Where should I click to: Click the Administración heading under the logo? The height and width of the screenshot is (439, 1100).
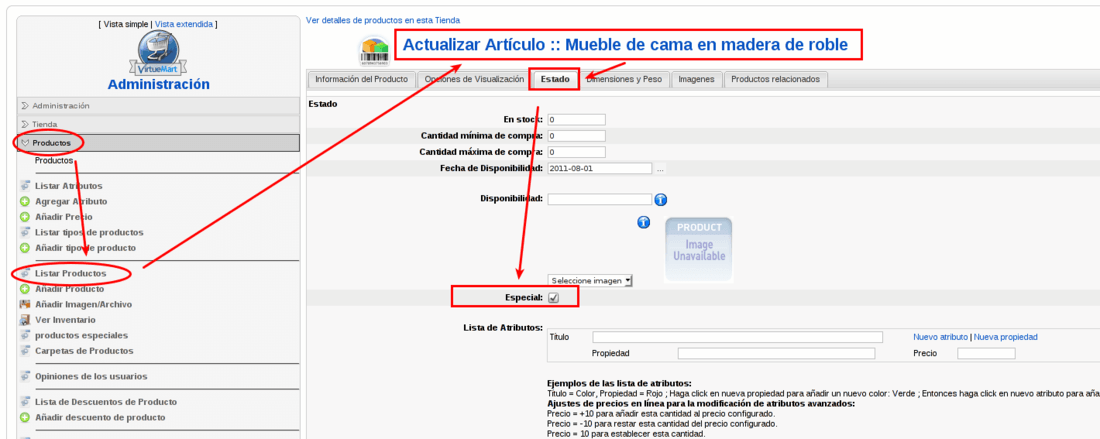point(159,84)
